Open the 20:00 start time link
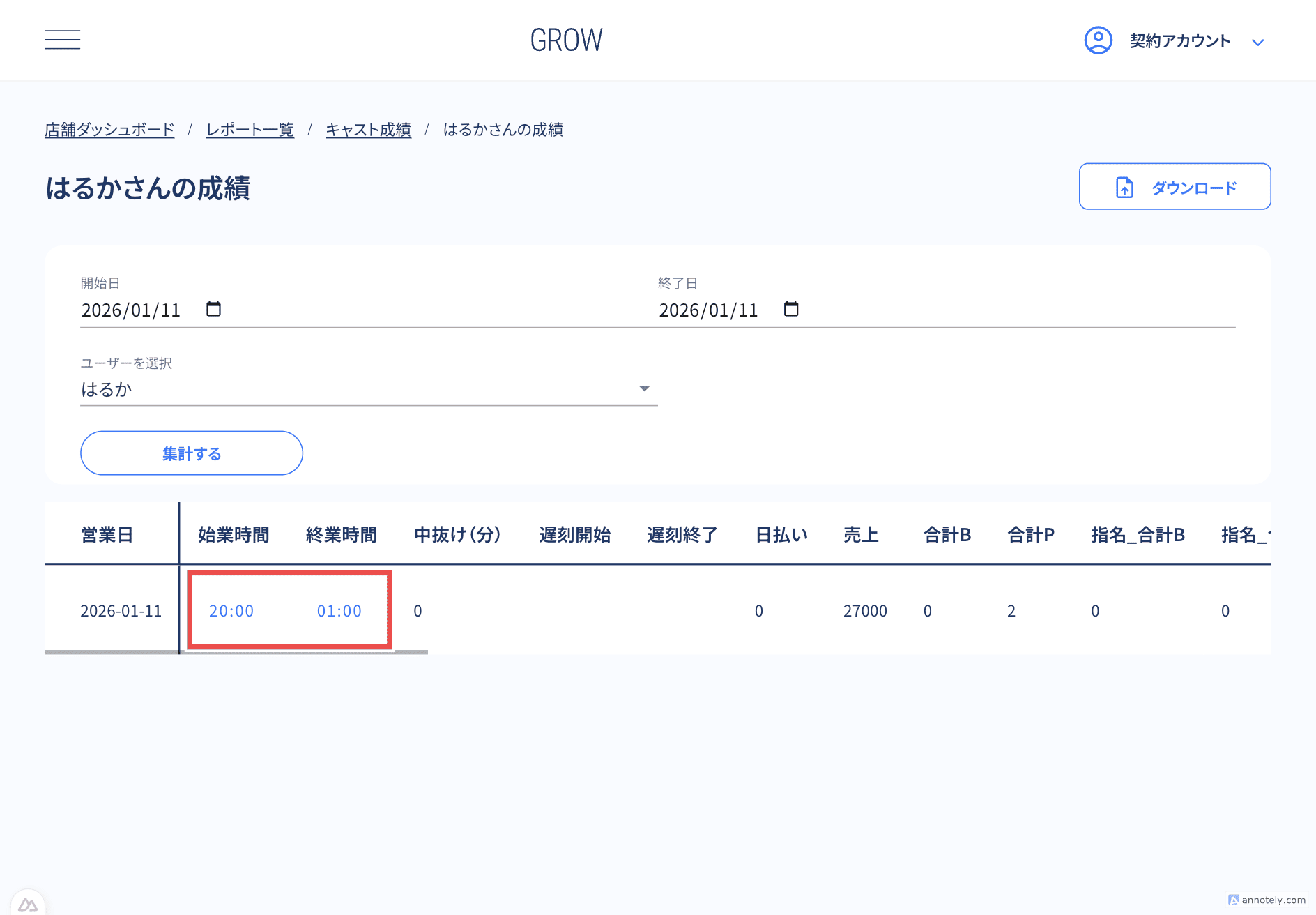 click(x=231, y=610)
